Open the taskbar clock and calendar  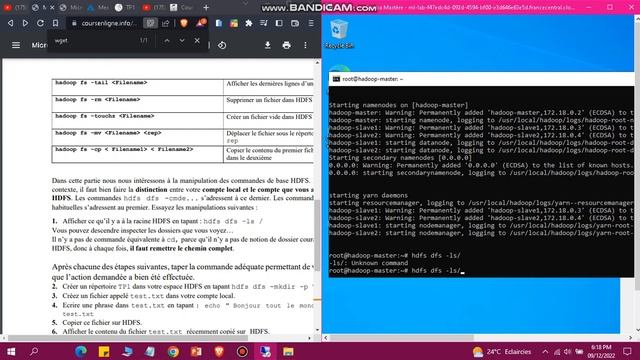tap(601, 351)
